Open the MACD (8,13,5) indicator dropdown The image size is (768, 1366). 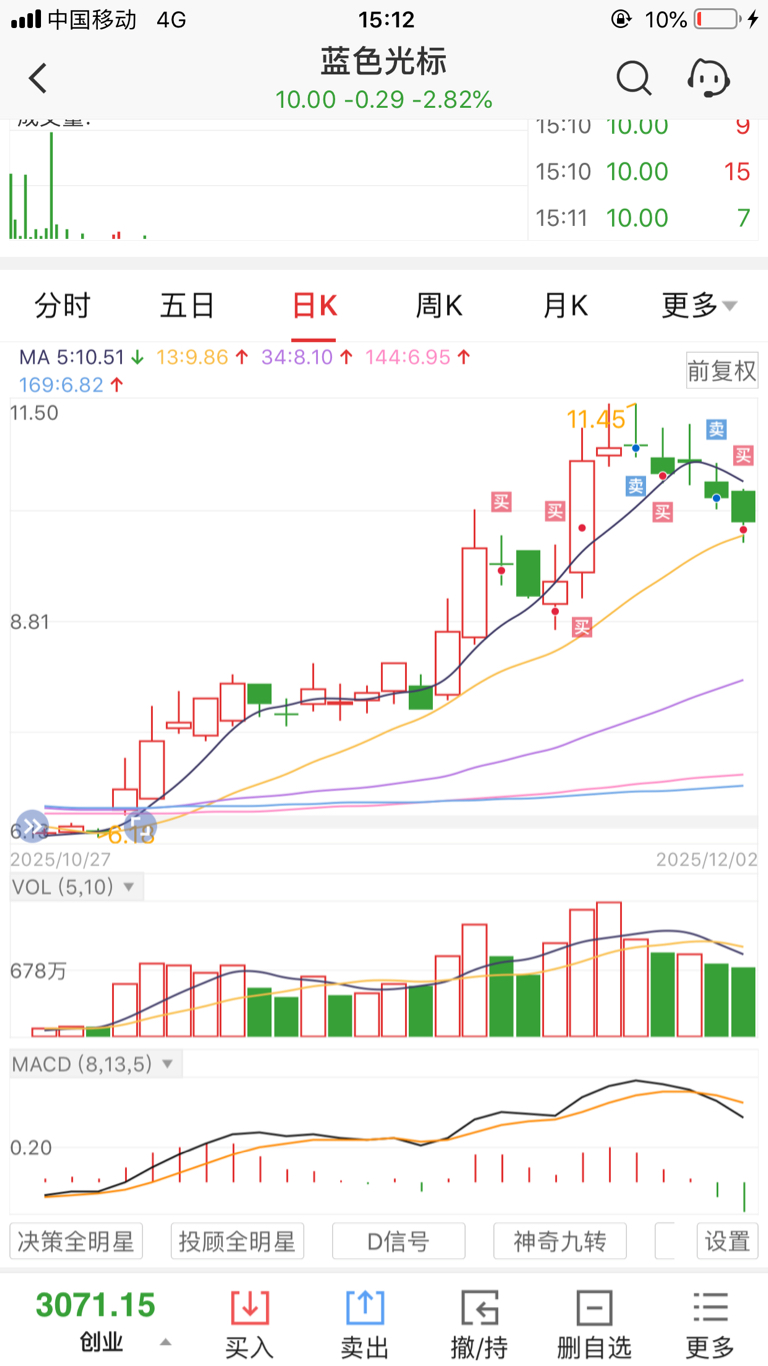95,1064
